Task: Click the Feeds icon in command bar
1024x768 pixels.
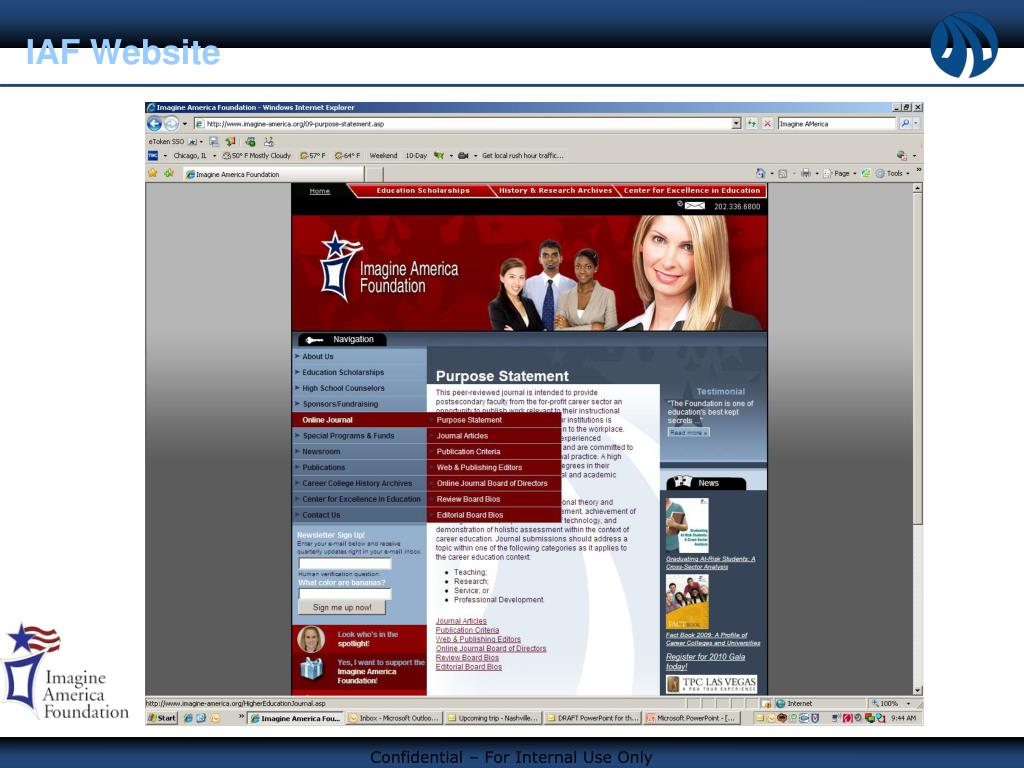Action: pos(782,173)
